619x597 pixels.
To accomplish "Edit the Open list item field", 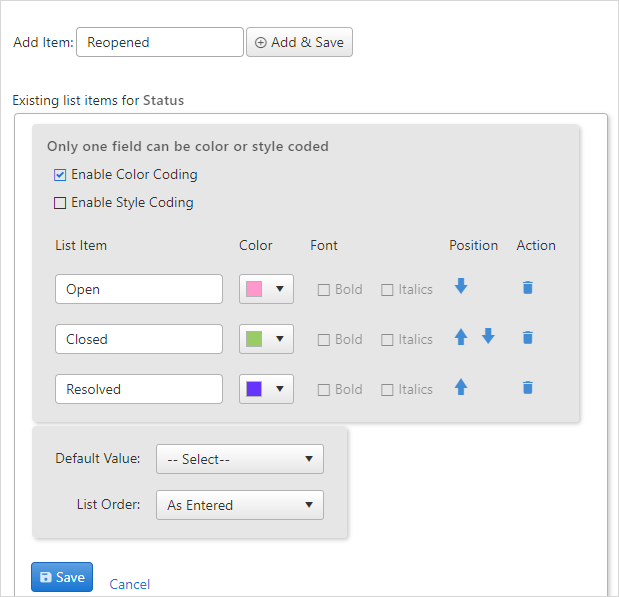I will 139,289.
